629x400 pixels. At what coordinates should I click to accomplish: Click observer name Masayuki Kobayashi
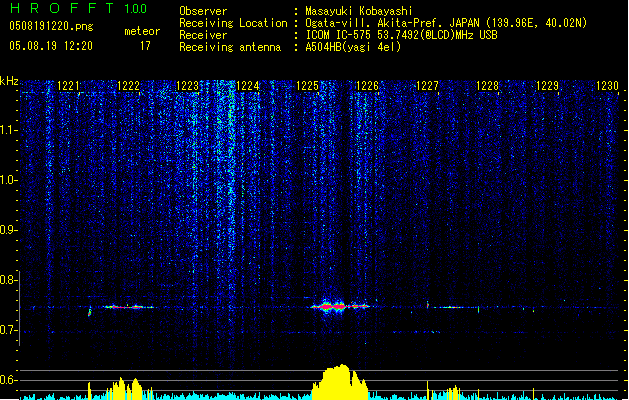pos(359,11)
